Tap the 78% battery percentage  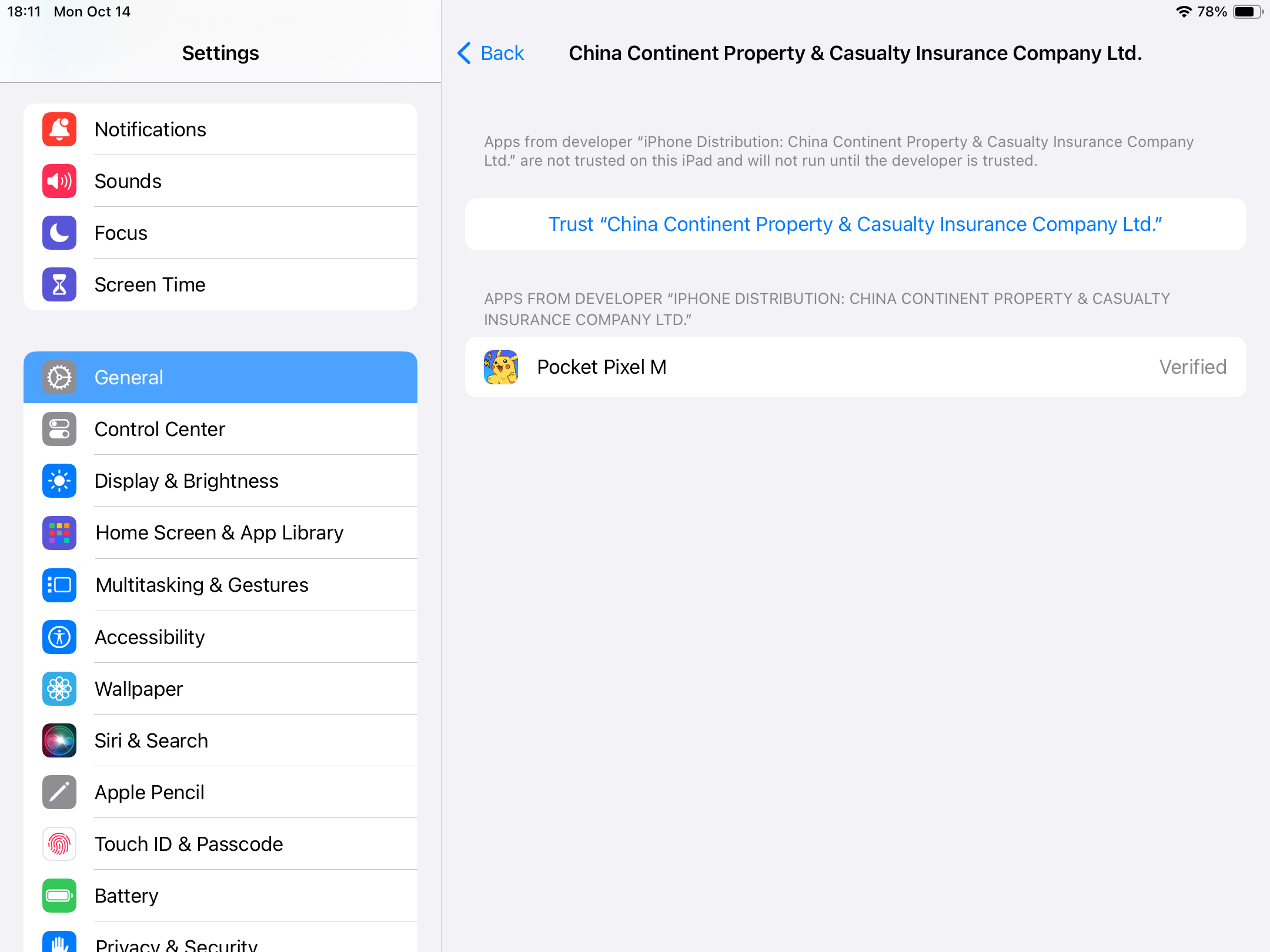click(x=1212, y=12)
